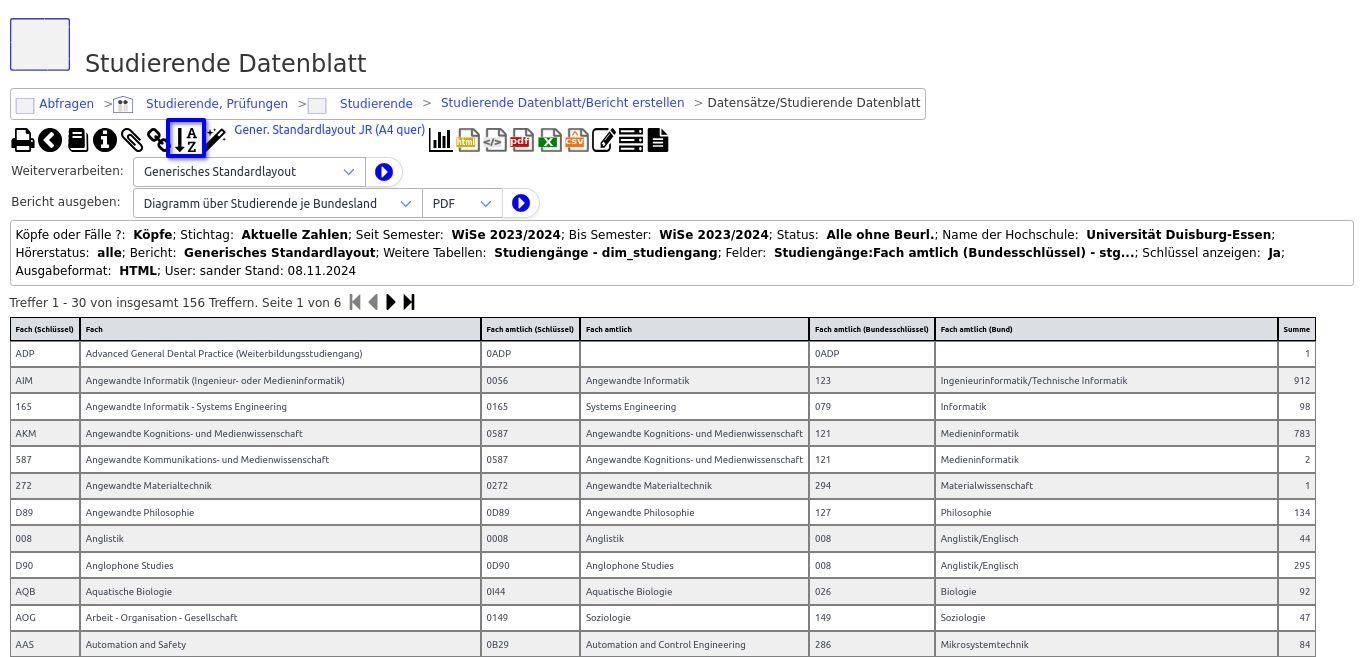Click the XML code export icon
The image size is (1366, 657).
[x=494, y=141]
